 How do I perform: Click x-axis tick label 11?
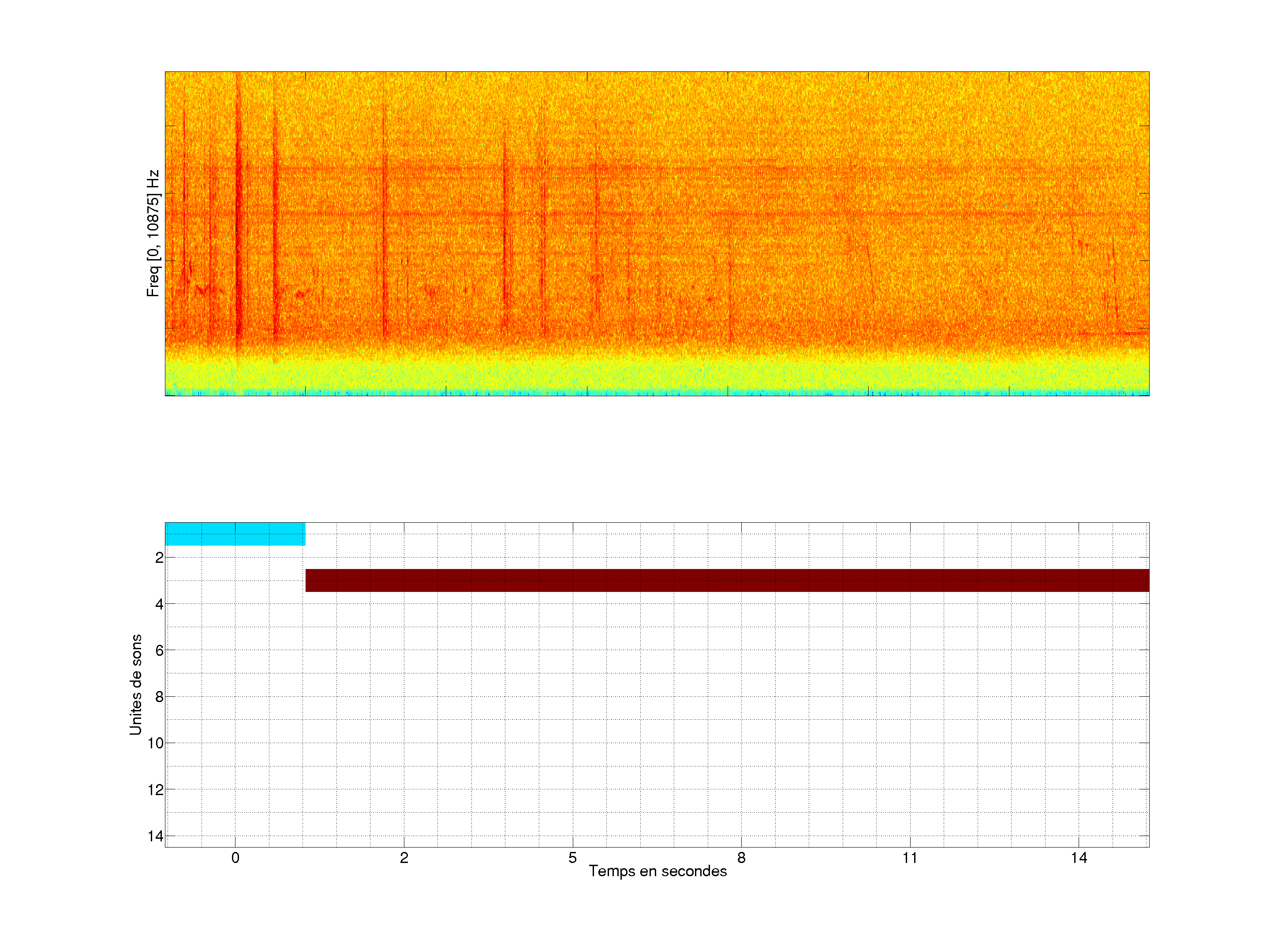tap(909, 858)
